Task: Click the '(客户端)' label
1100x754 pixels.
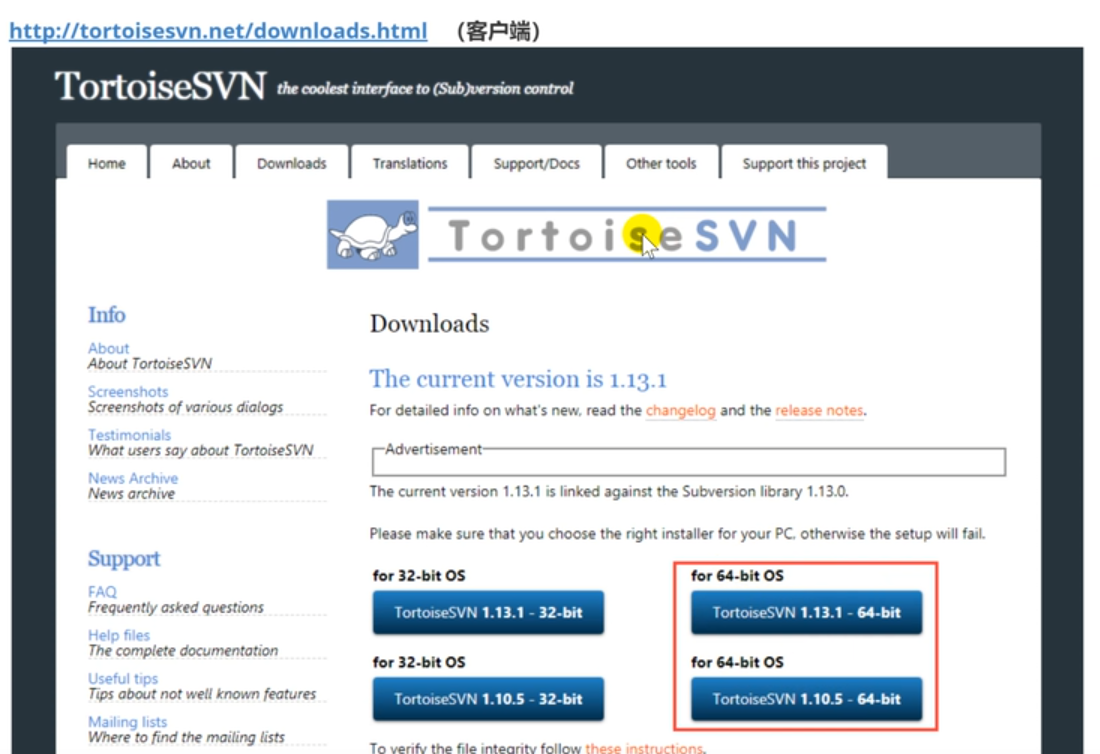Action: [x=498, y=31]
